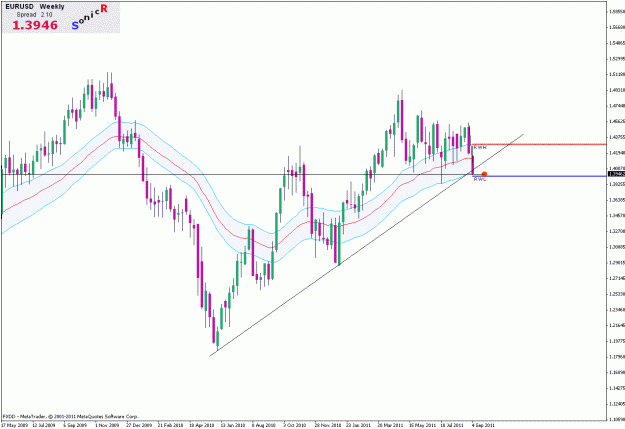Select the red RWH horizontal line
The image size is (625, 429).
point(539,144)
